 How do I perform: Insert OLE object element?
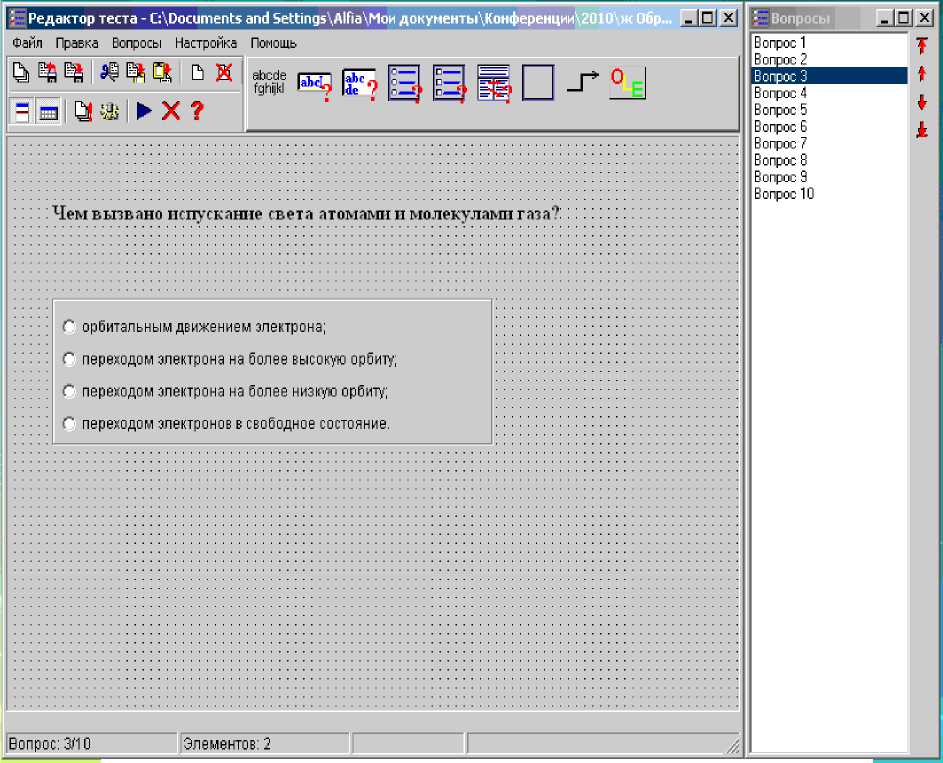tap(627, 83)
